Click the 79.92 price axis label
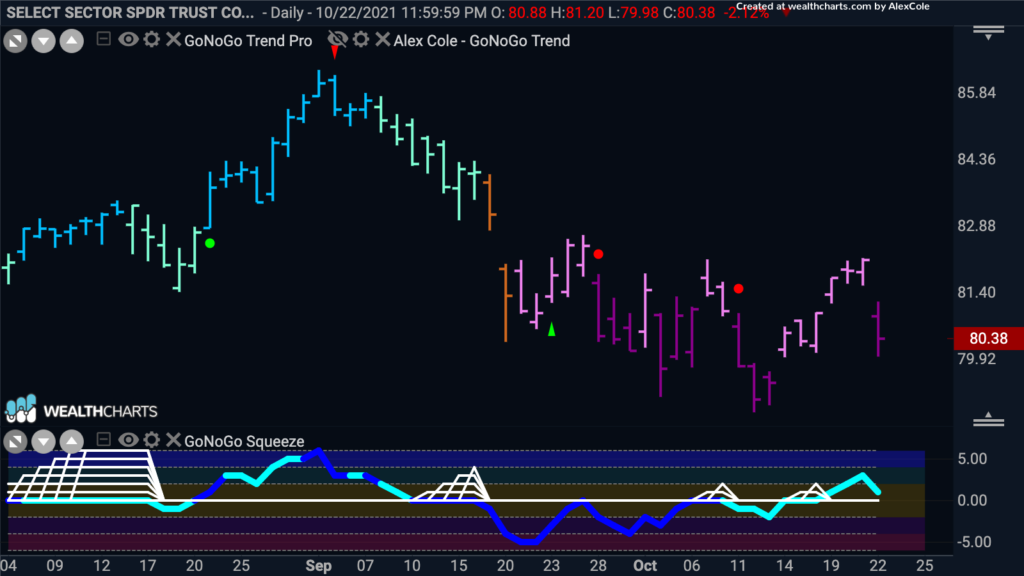This screenshot has height=576, width=1024. point(977,359)
